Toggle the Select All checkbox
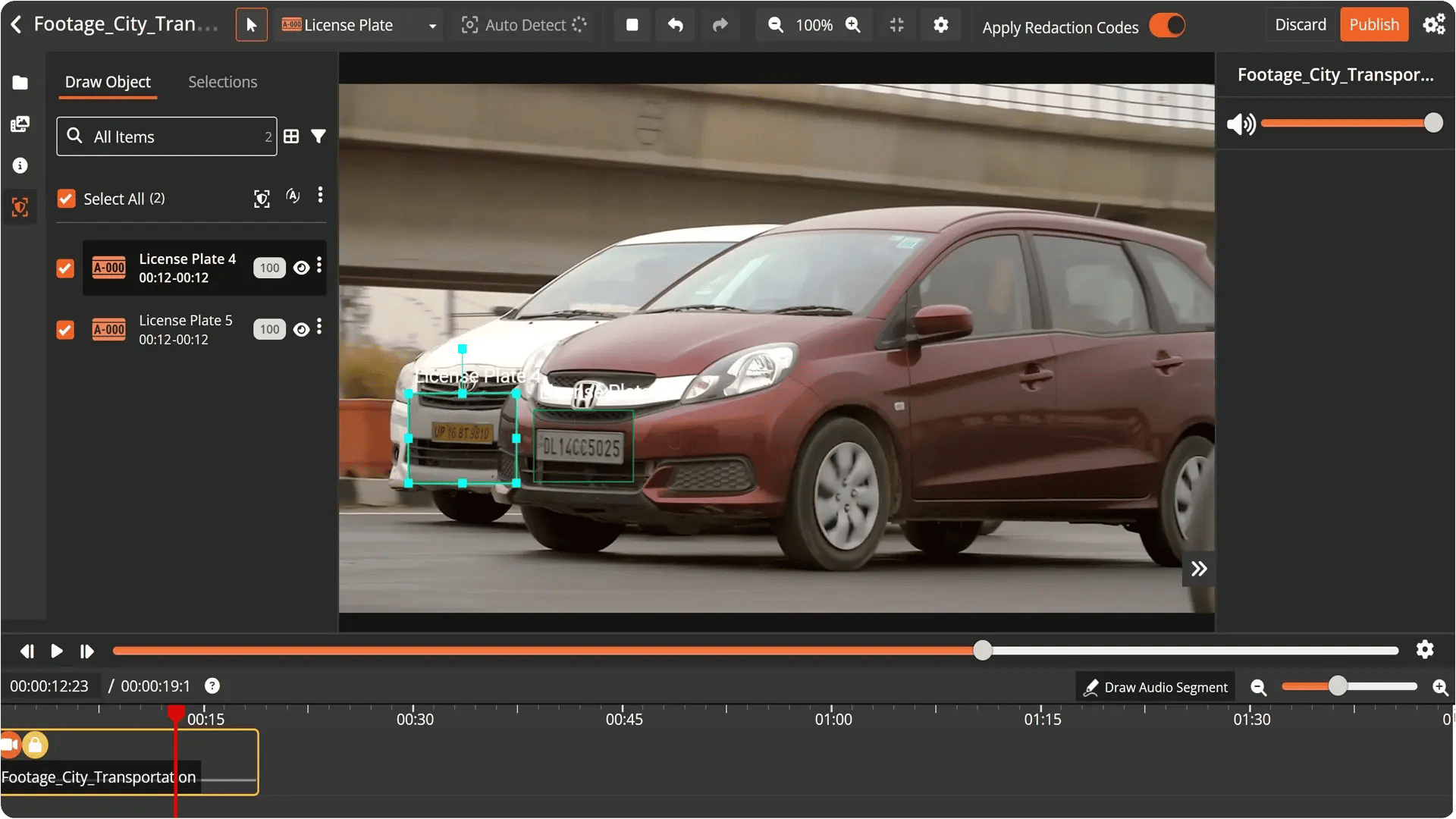Screen dimensions: 1456x819 (66, 199)
